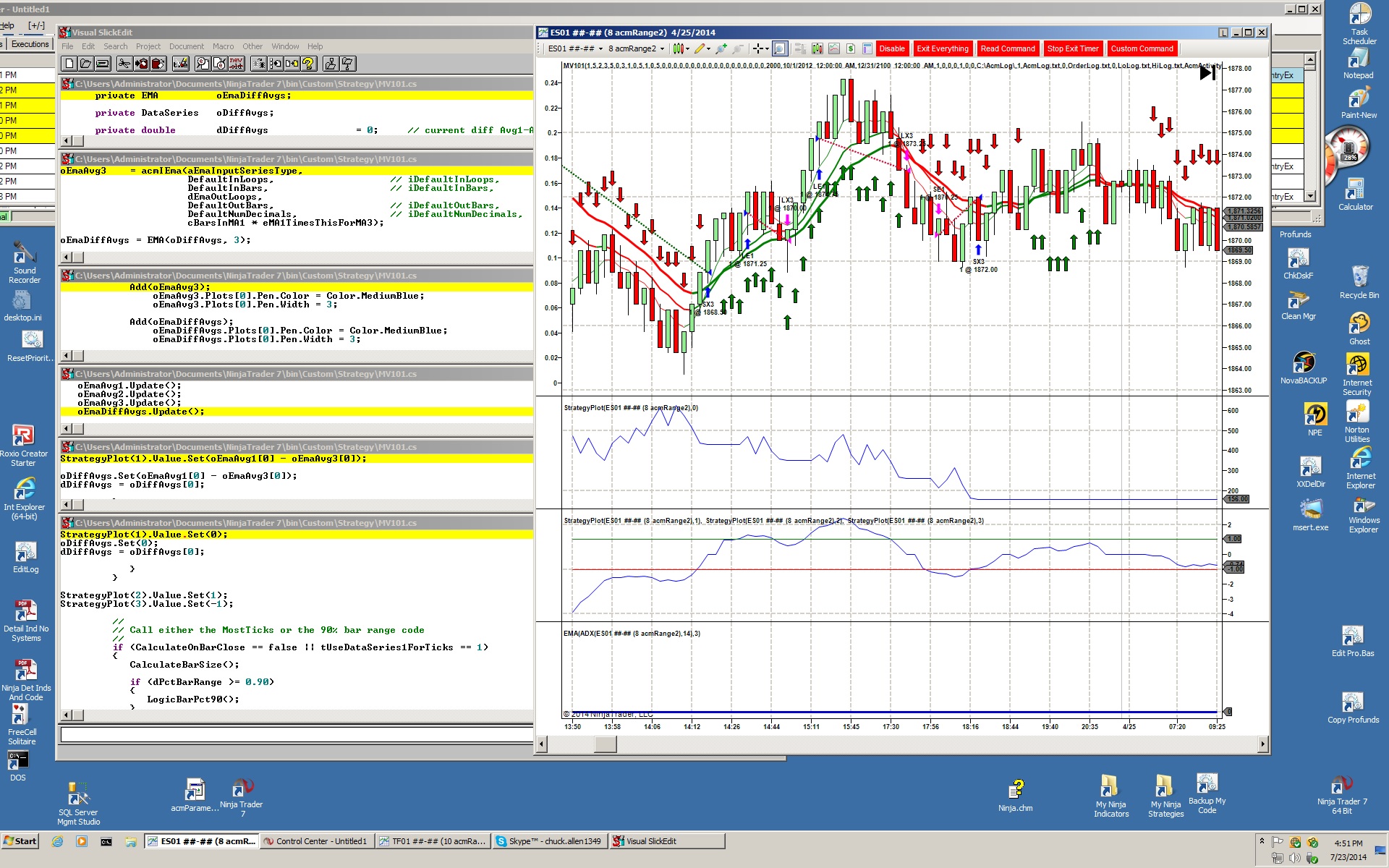Screen dimensions: 1389x868
Task: Click the pencil drawing tools icon
Action: pyautogui.click(x=699, y=48)
